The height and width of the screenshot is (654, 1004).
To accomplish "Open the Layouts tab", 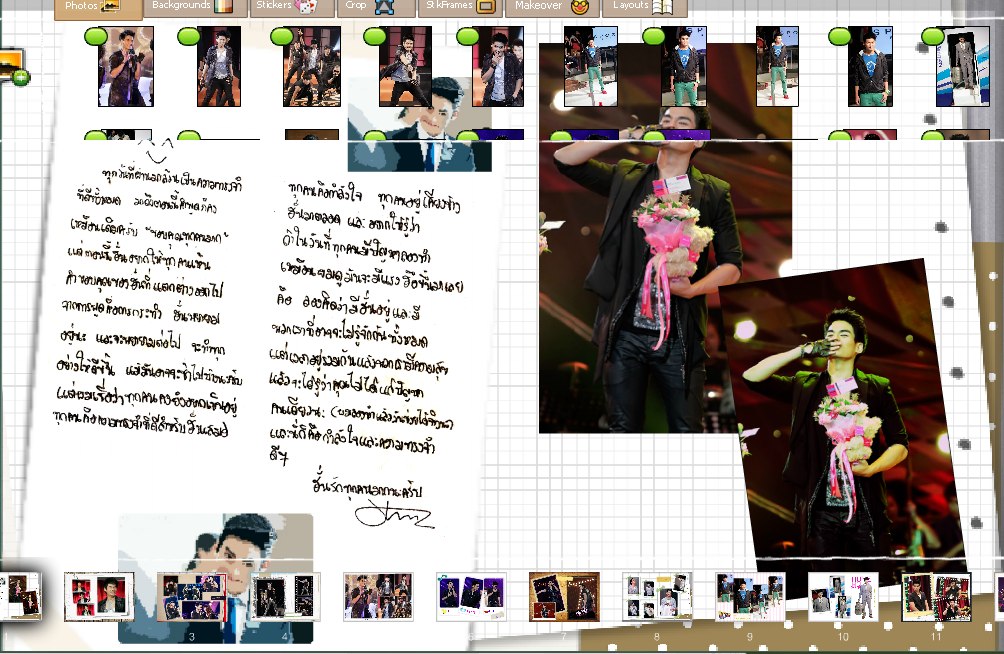I will click(x=644, y=6).
